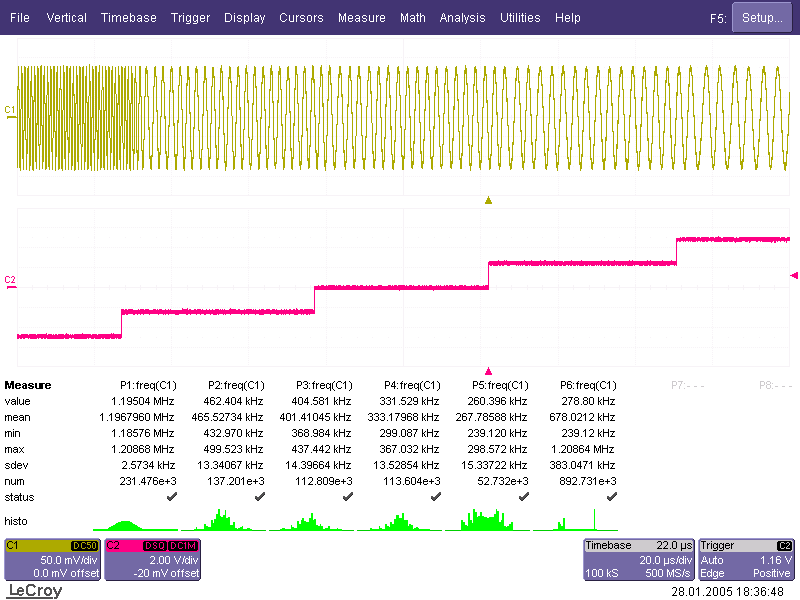This screenshot has height=600, width=800.
Task: Click the P1 status checkmark
Action: click(171, 496)
